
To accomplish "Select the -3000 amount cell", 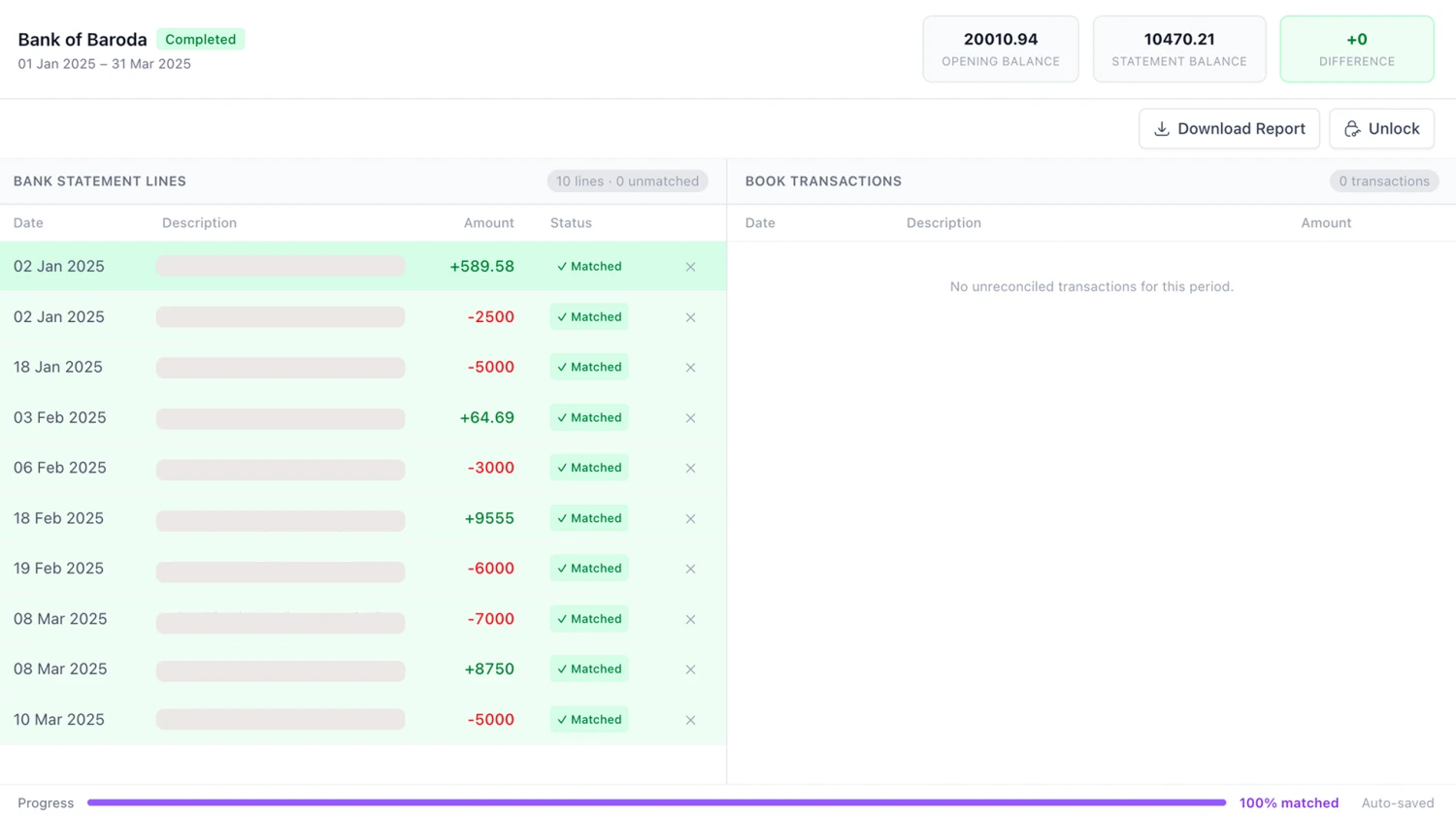I will 490,468.
